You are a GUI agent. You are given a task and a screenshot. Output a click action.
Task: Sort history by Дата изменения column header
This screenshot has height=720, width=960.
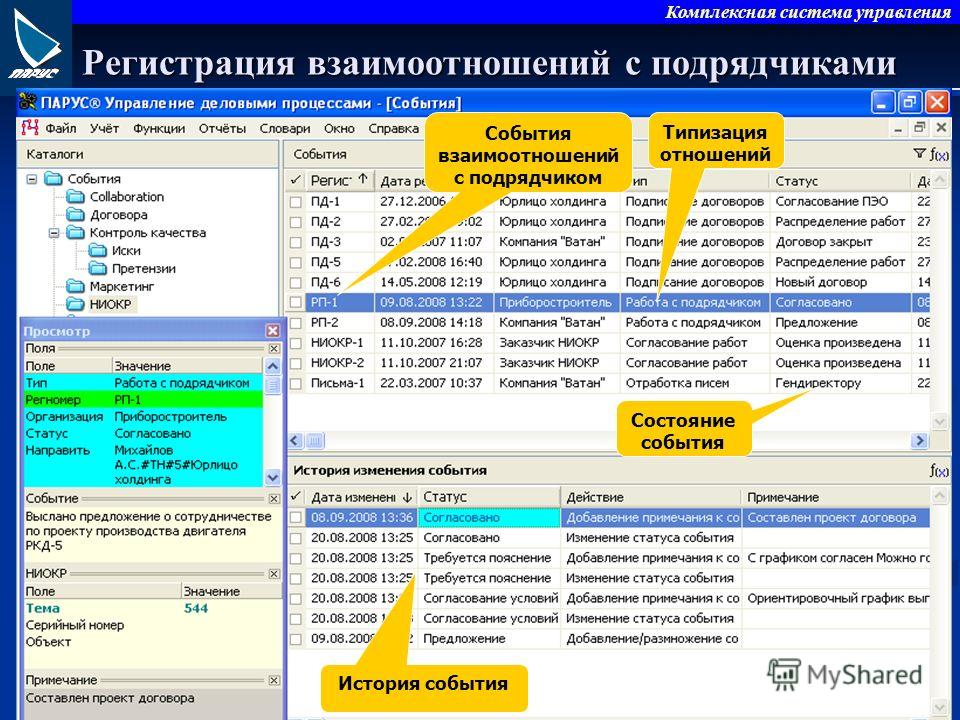pos(361,497)
